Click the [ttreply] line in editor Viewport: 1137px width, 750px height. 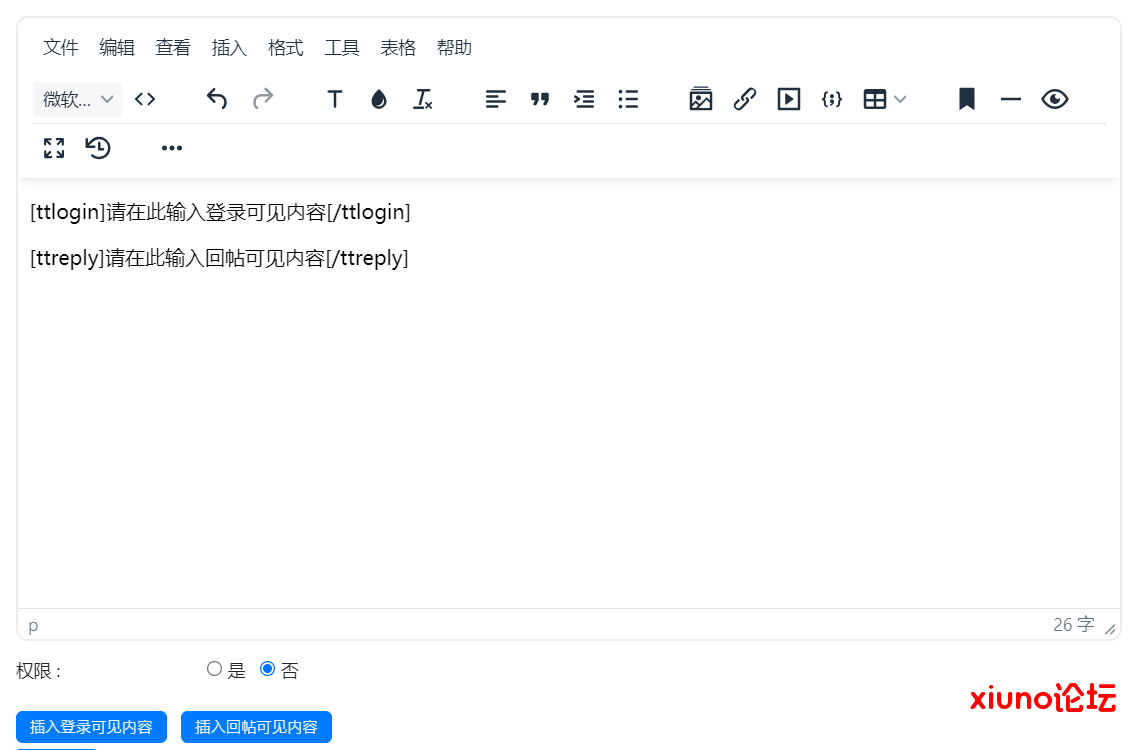coord(219,257)
